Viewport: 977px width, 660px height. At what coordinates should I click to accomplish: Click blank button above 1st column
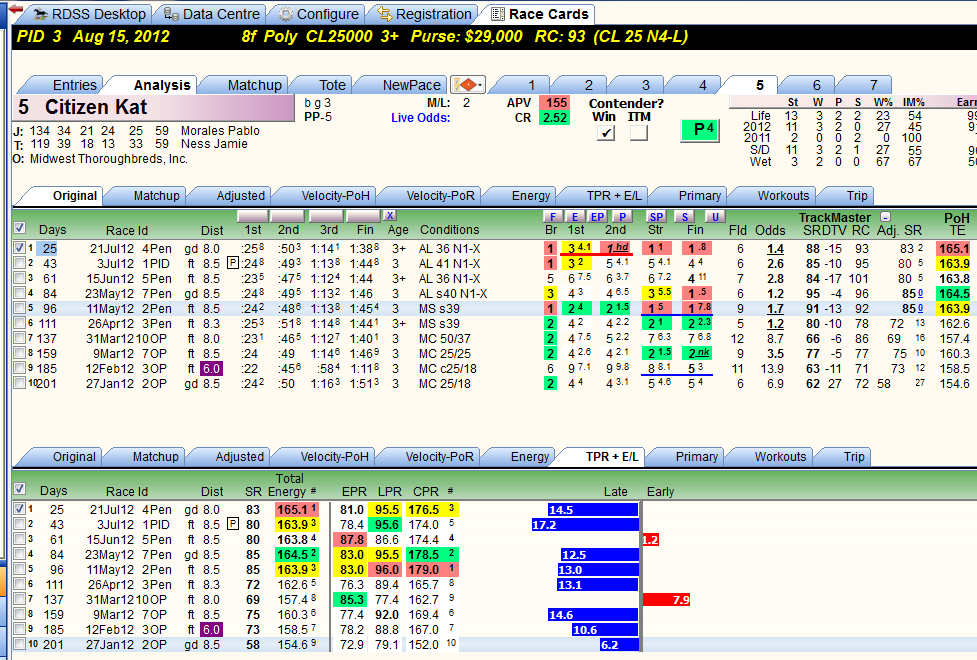[x=253, y=216]
